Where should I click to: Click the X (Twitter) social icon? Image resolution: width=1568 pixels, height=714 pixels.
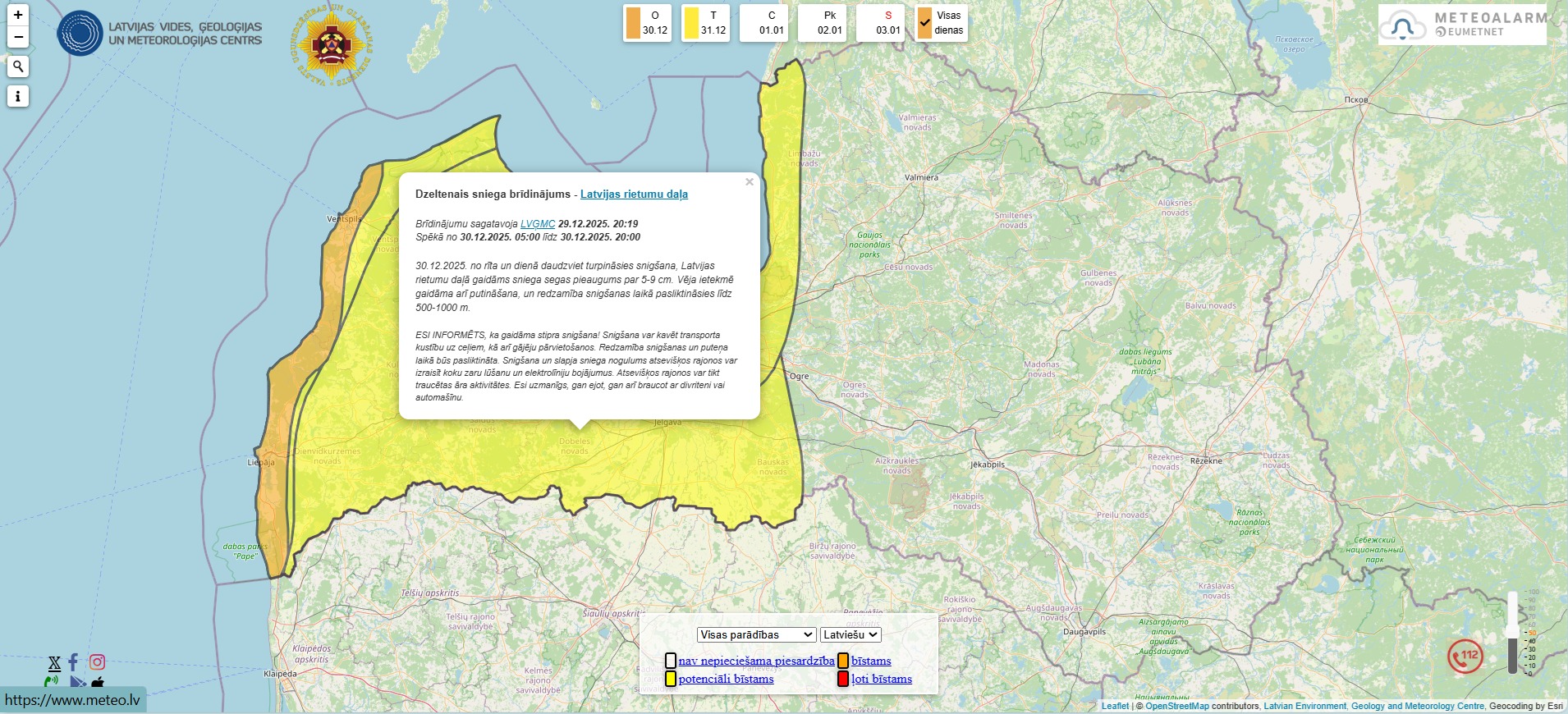tap(54, 663)
